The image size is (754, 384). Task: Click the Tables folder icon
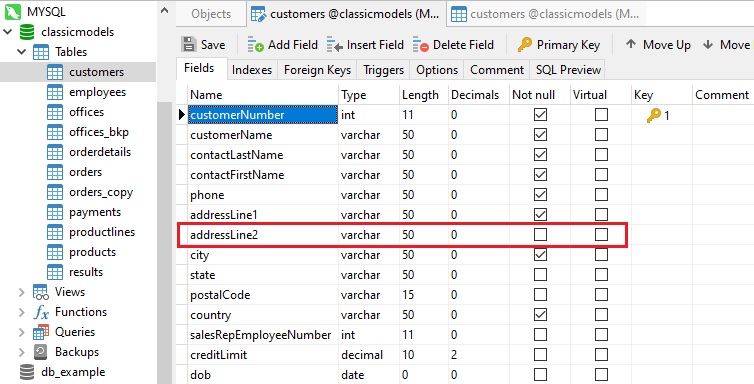41,52
